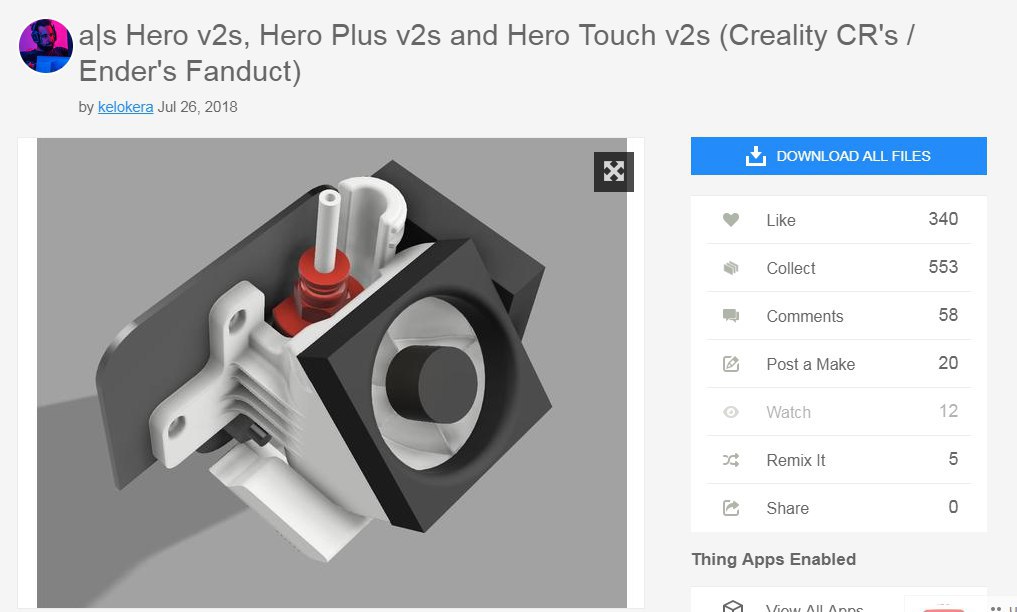Open the Comments row showing 58
This screenshot has height=612, width=1017.
click(x=839, y=316)
